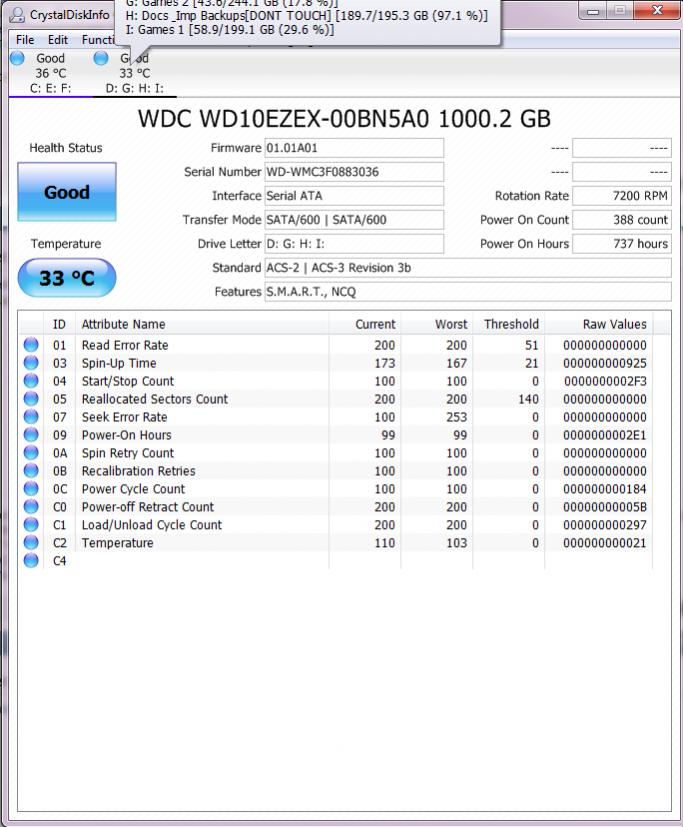Select the status orb for Seek Error Rate

tap(31, 417)
